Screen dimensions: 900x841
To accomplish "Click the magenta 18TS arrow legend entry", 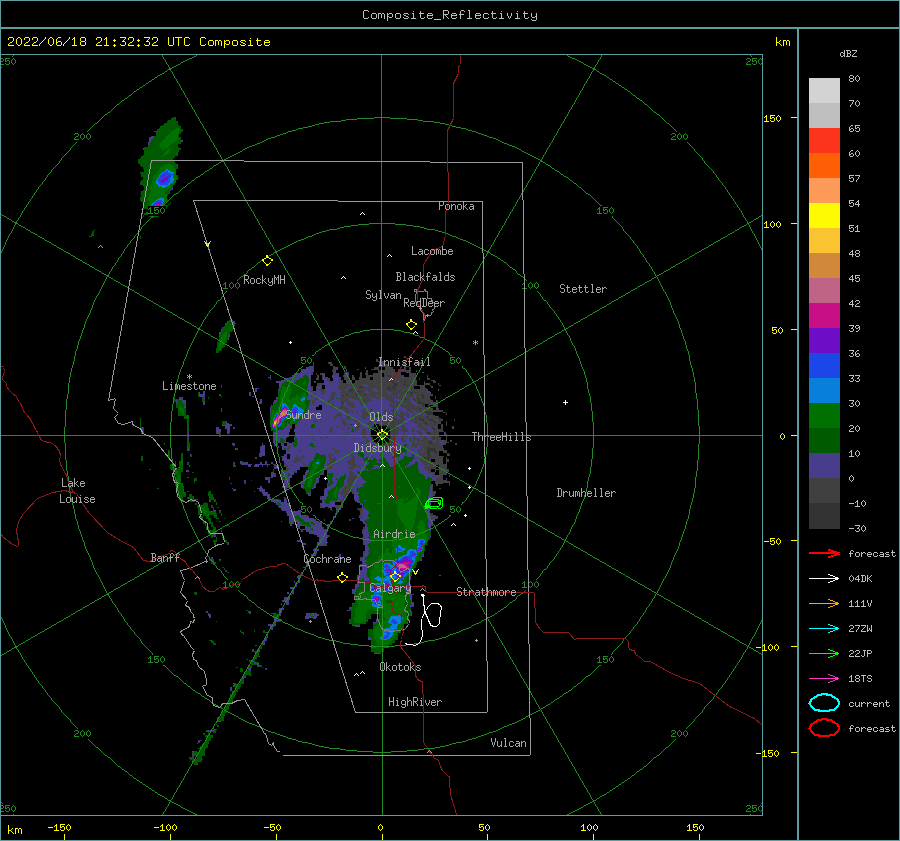I will coord(824,679).
